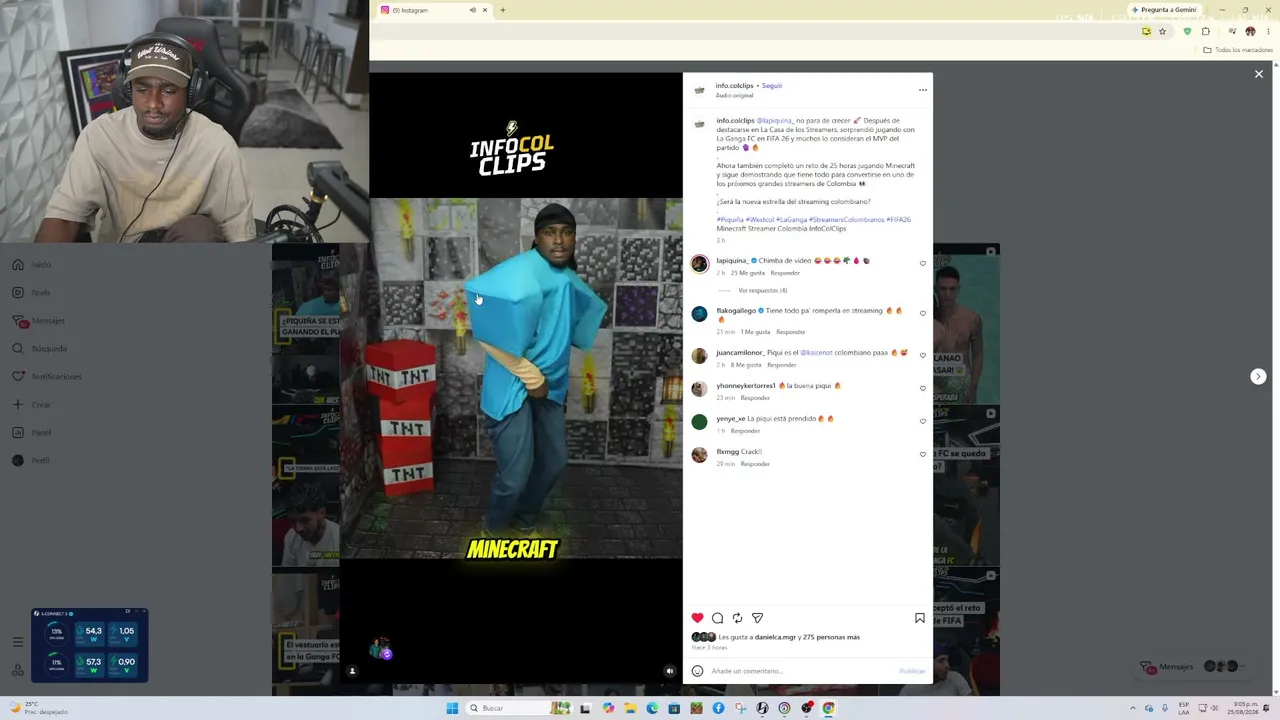Open the Chrome extensions puzzle icon
The image size is (1280, 720).
click(1206, 32)
